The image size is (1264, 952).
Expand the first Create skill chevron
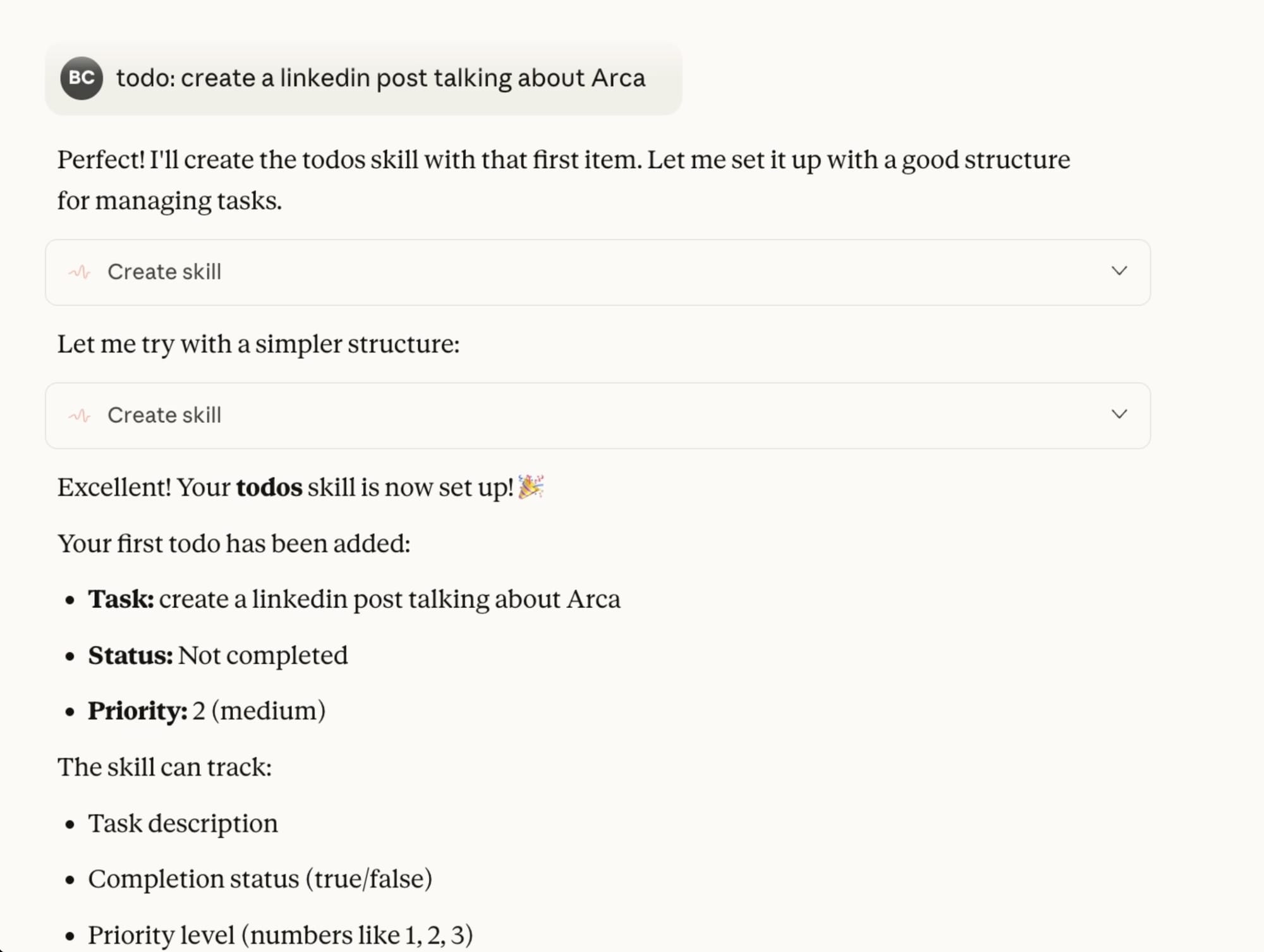tap(1119, 271)
